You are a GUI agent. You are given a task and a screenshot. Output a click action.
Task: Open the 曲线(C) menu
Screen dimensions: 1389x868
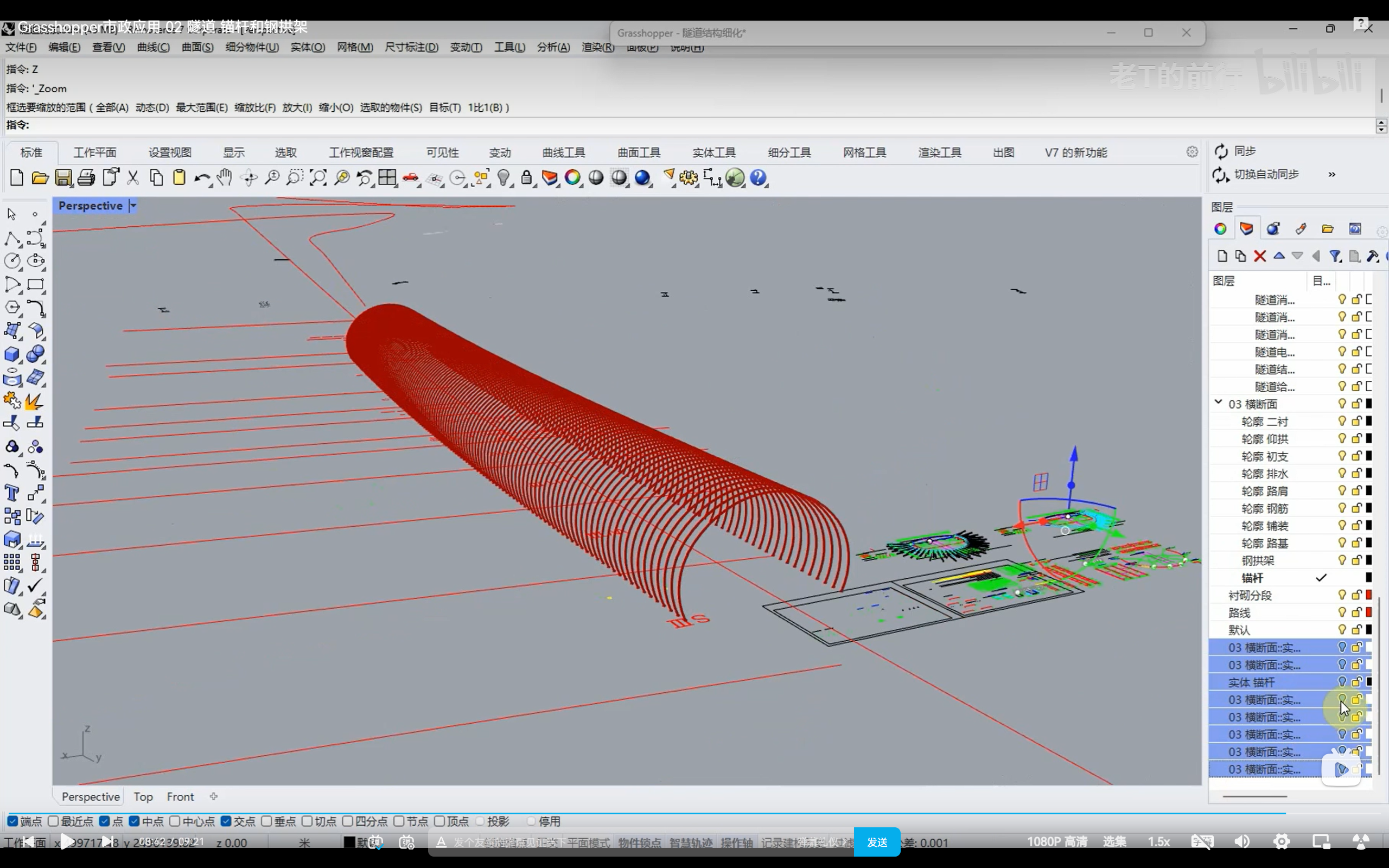pos(152,47)
